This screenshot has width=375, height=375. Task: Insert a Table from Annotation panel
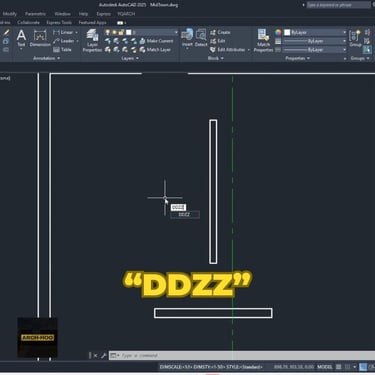coord(62,50)
